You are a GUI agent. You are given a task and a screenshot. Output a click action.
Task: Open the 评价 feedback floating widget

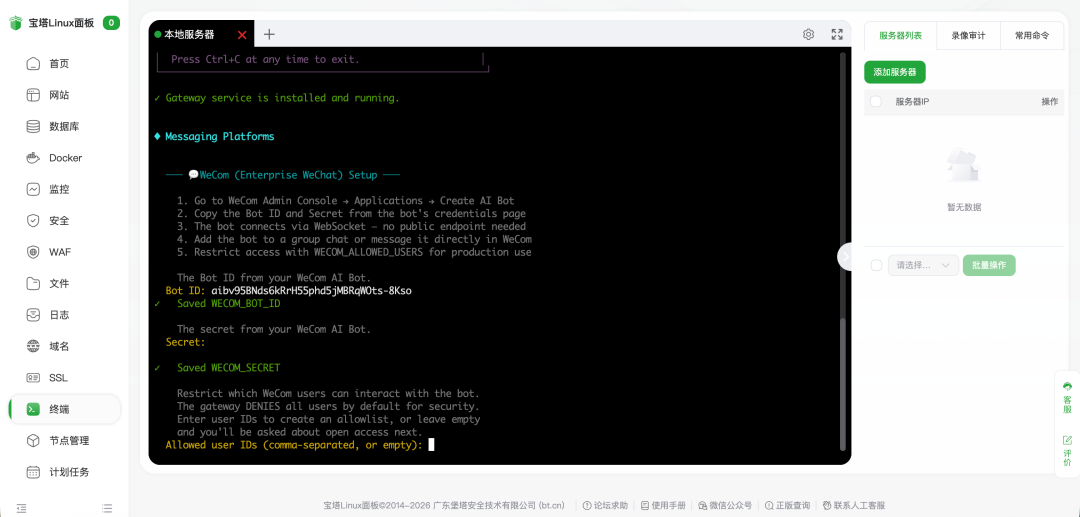[1067, 450]
